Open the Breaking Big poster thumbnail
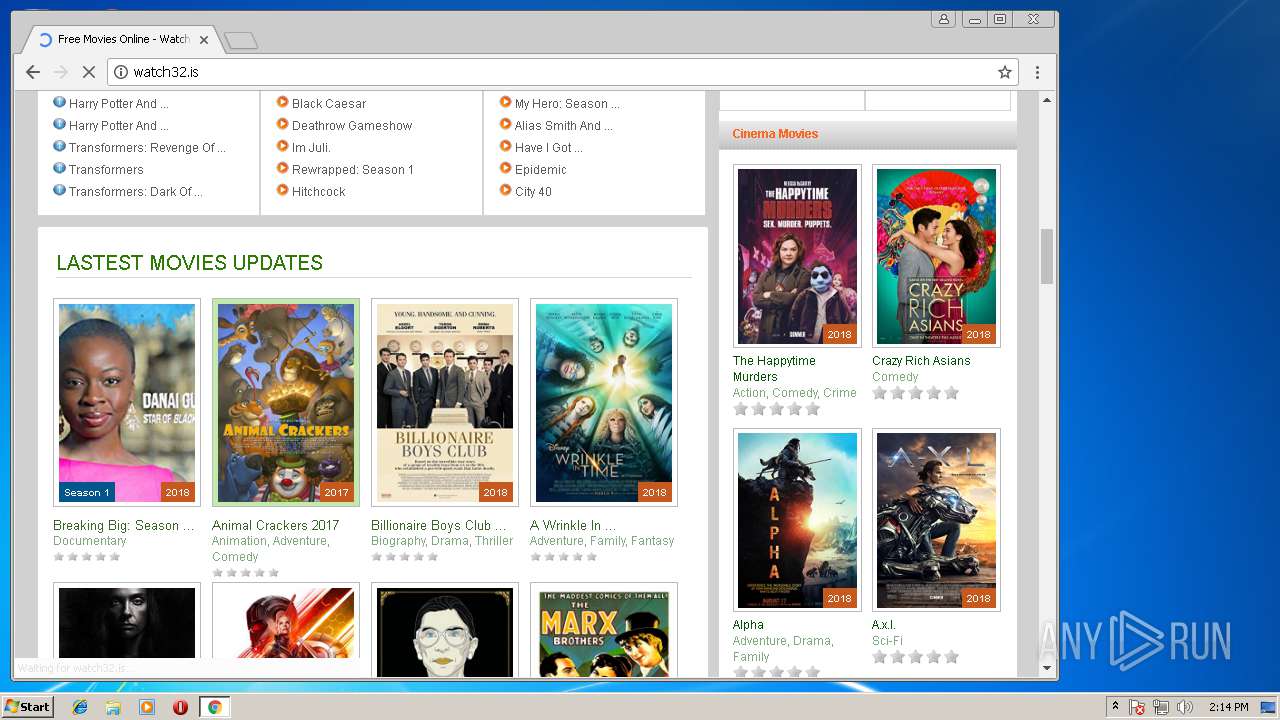 pos(127,402)
